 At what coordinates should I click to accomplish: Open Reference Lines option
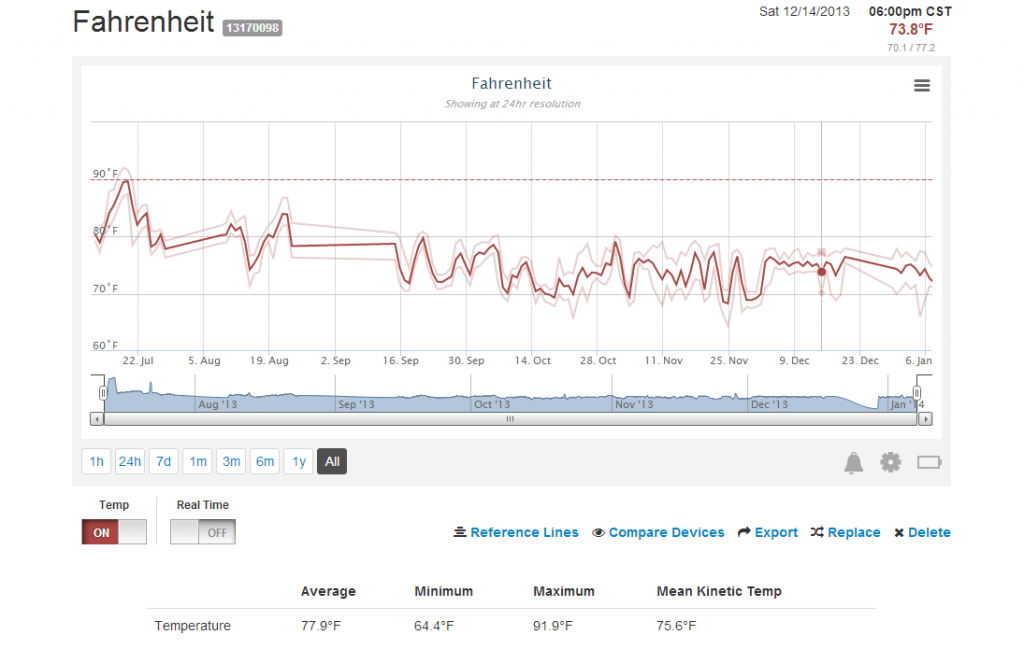point(516,532)
